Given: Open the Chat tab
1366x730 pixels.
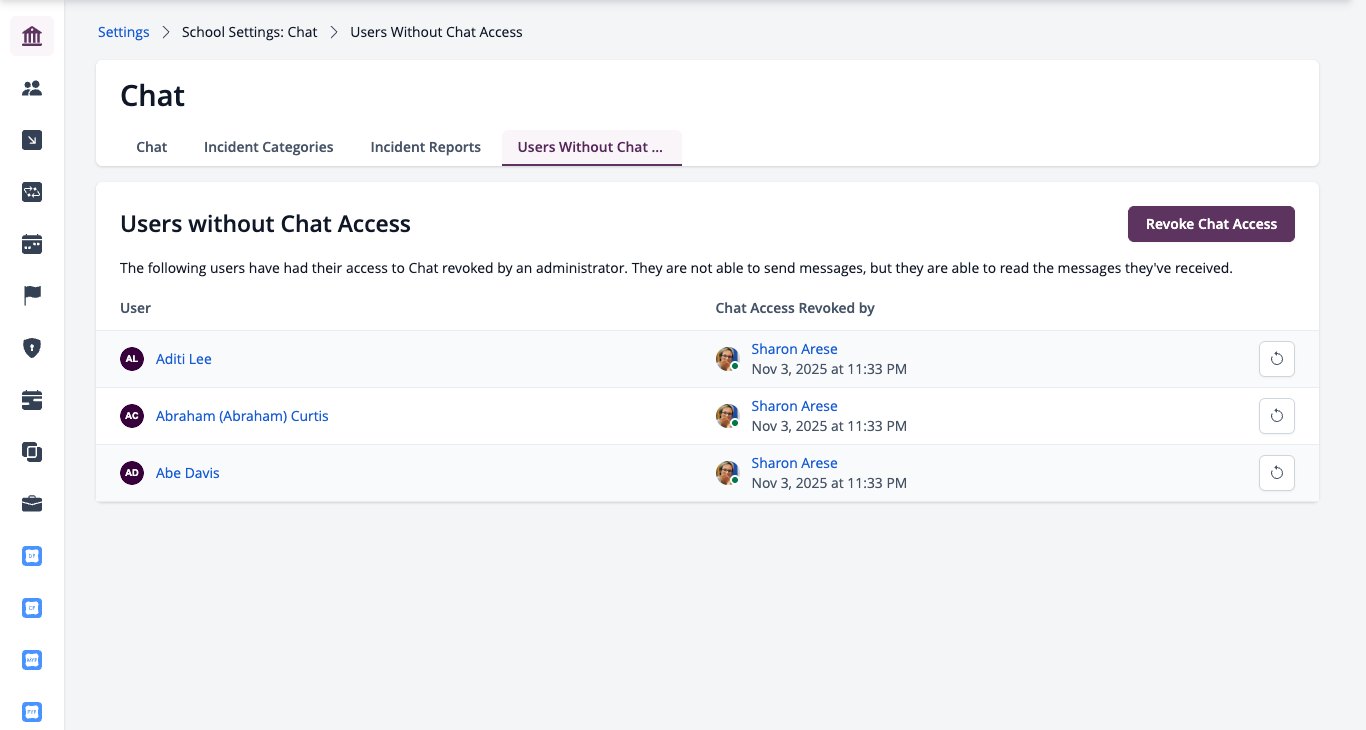Looking at the screenshot, I should point(152,147).
